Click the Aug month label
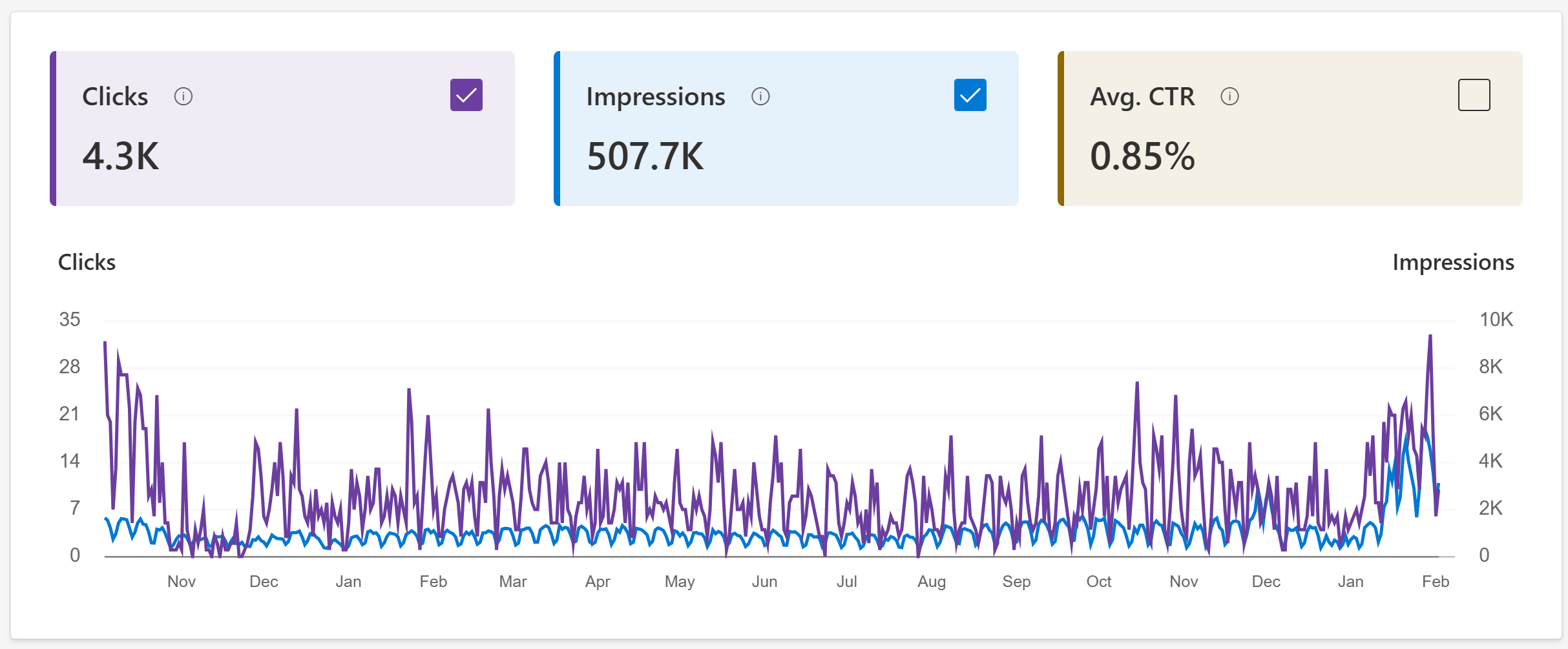The height and width of the screenshot is (649, 1568). 932,582
